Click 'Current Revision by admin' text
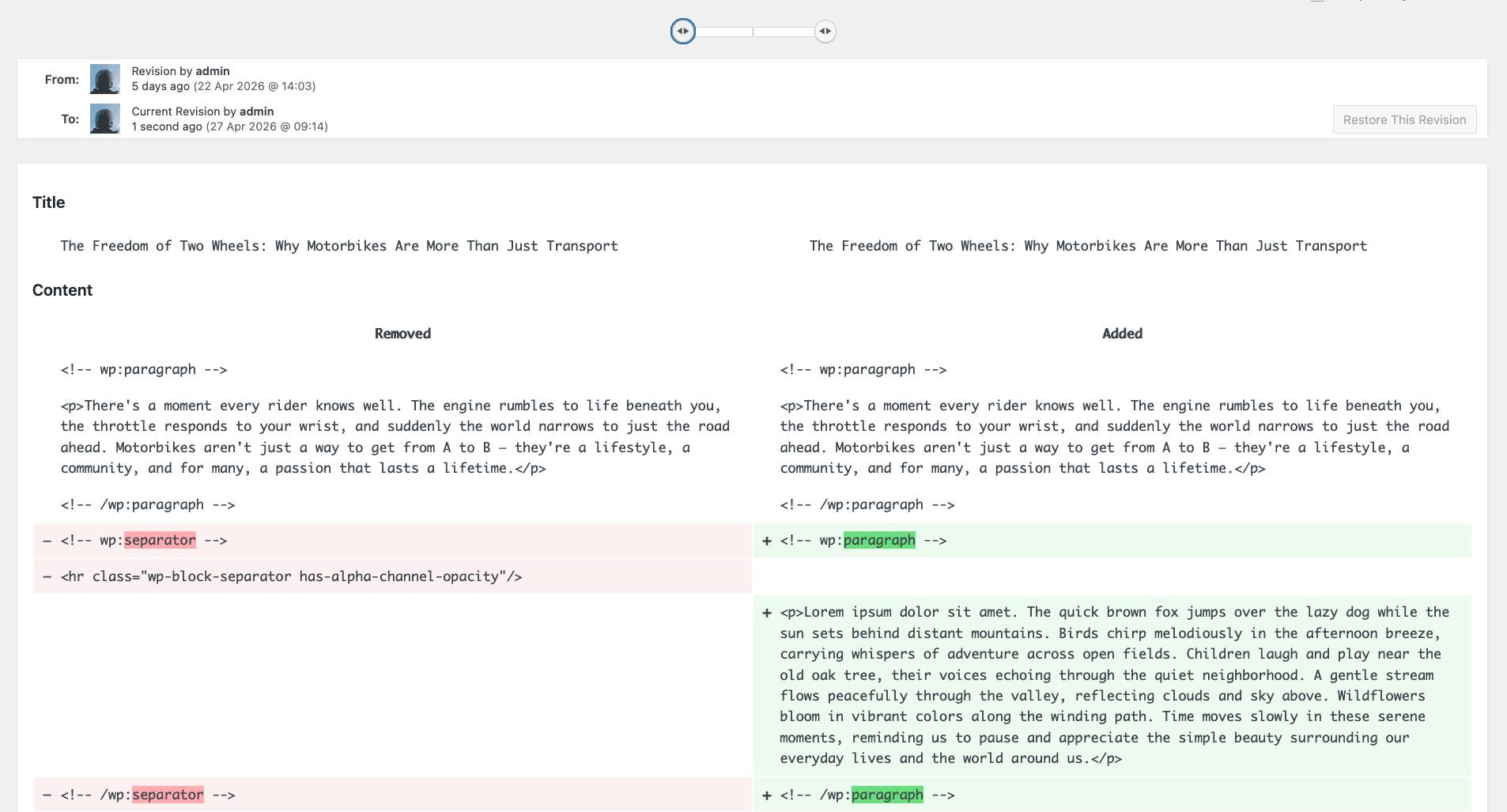This screenshot has height=812, width=1507. coord(202,111)
